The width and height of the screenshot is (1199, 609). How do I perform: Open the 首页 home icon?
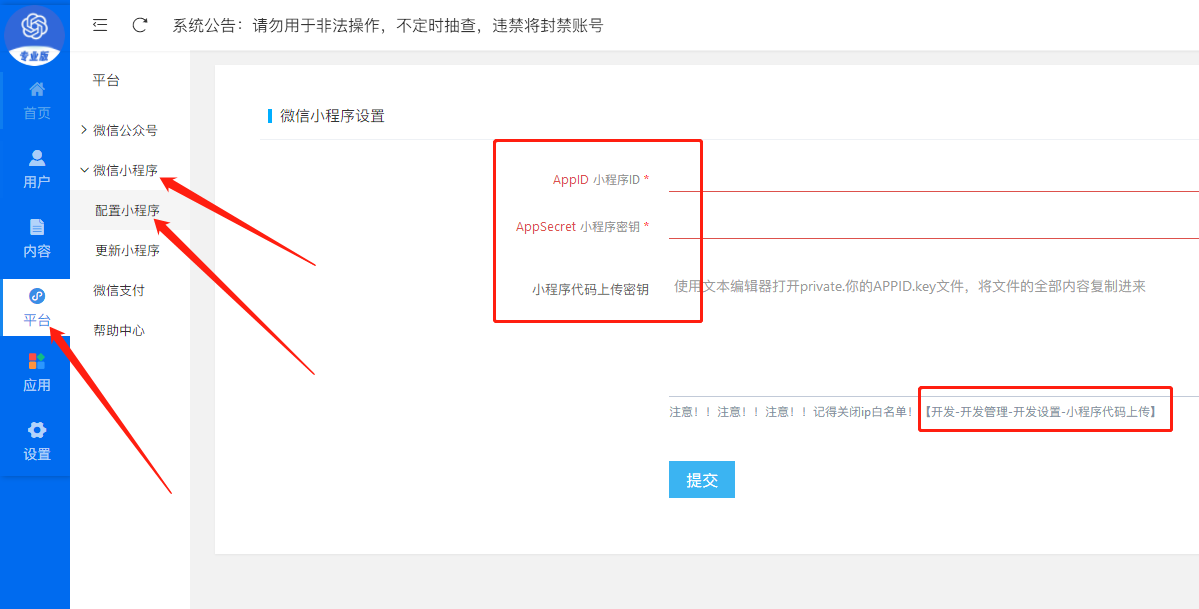[36, 89]
